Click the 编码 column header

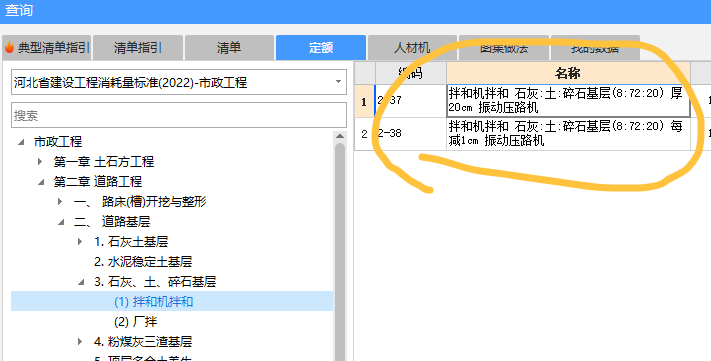click(x=411, y=73)
